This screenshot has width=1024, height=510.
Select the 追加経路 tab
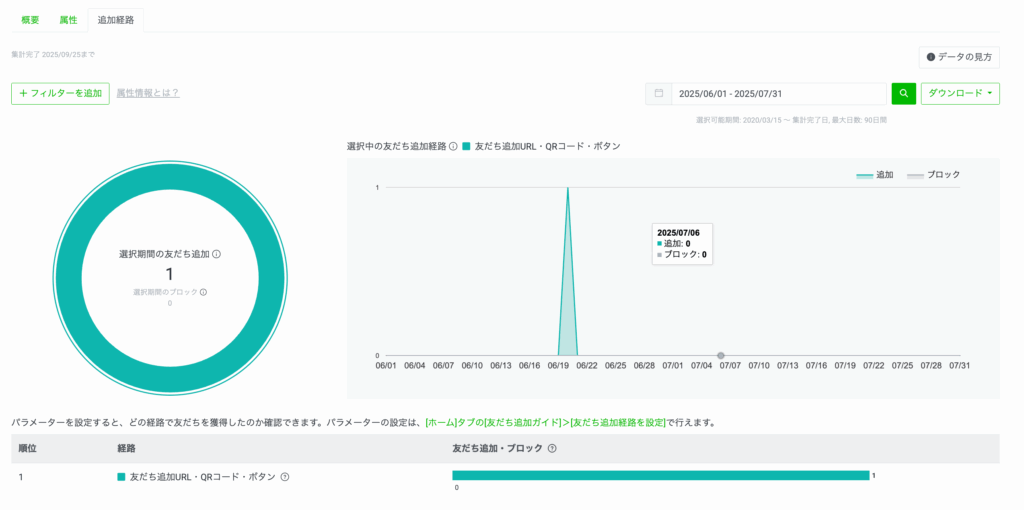(x=115, y=19)
